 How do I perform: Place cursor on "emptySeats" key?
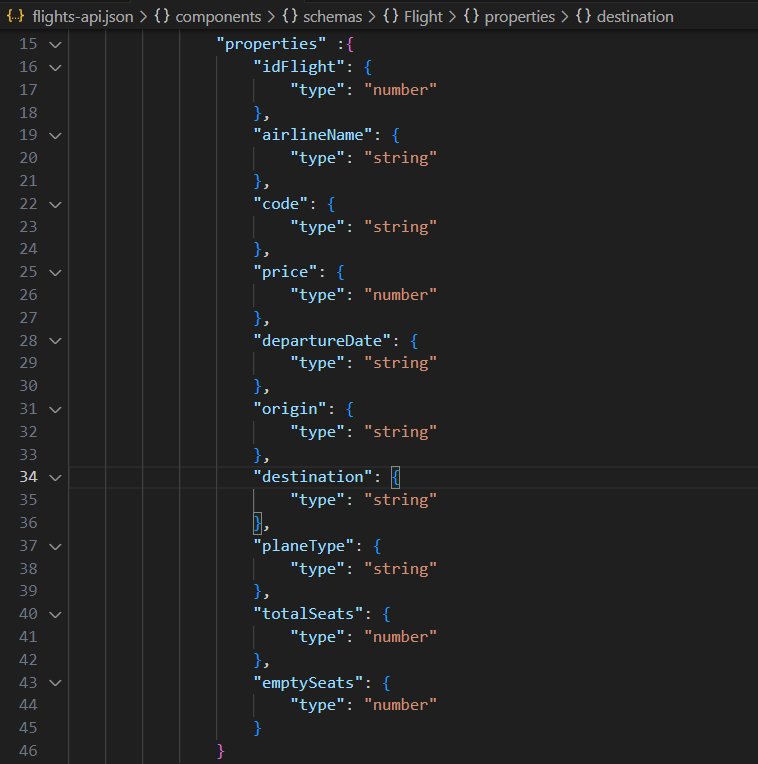tap(309, 683)
